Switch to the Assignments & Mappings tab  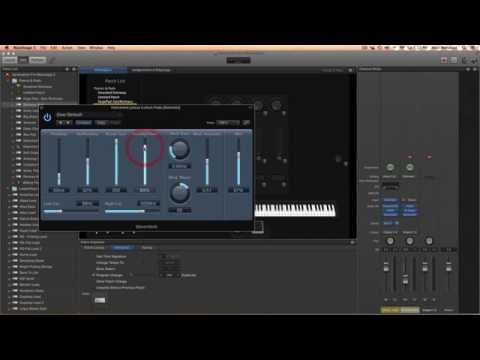151,70
